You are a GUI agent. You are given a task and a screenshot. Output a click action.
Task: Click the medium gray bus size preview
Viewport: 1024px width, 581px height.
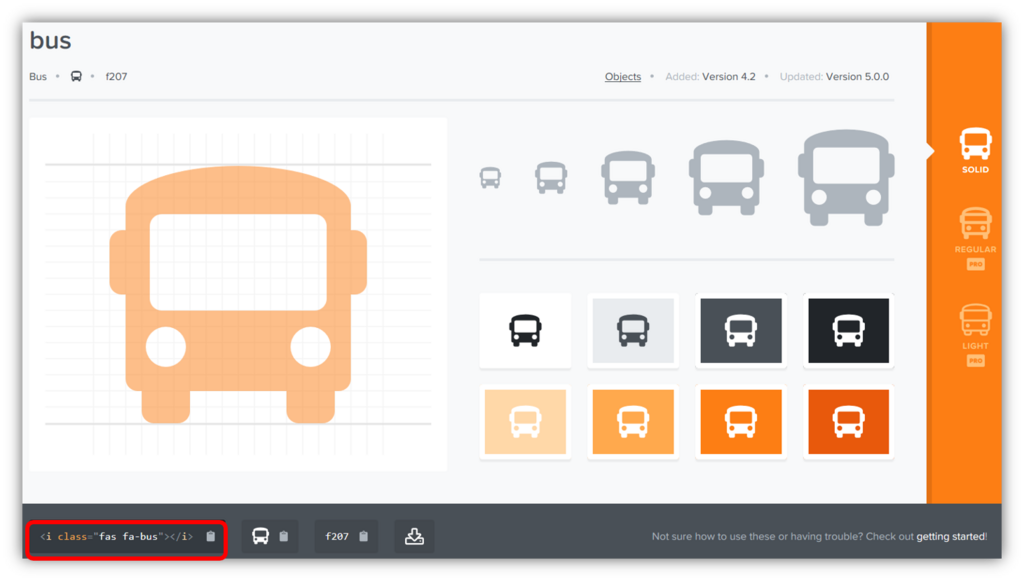[628, 178]
